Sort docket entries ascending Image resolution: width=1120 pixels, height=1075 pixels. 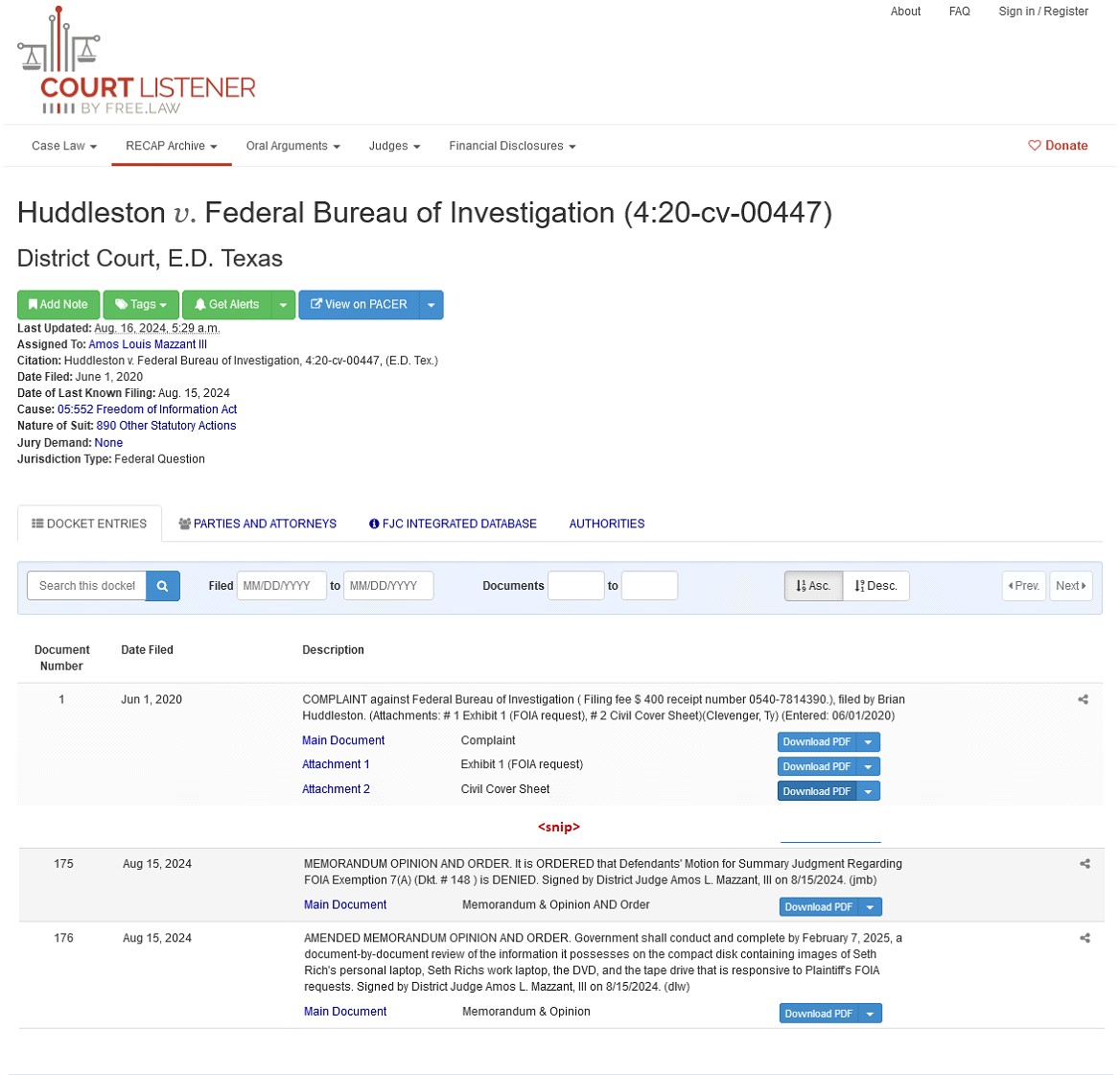tap(813, 586)
